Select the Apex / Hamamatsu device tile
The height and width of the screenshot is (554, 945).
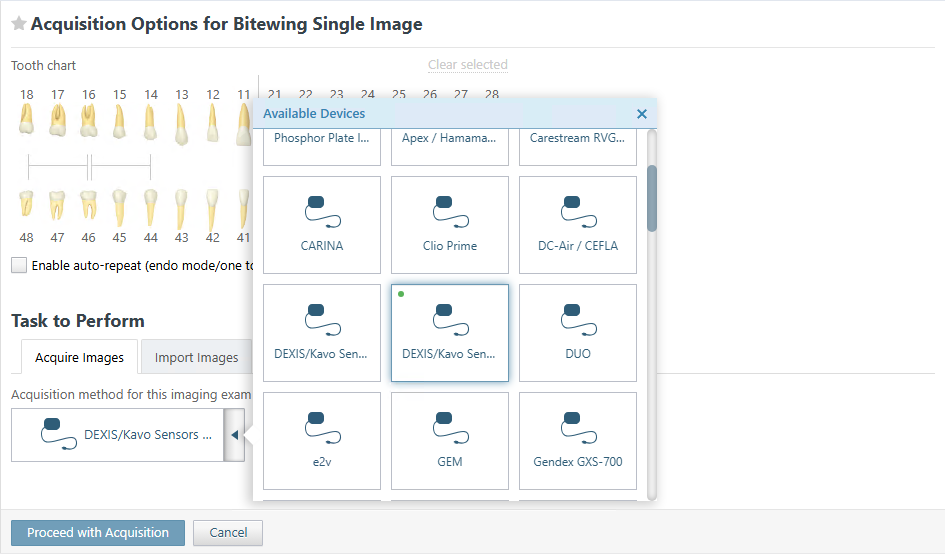[450, 146]
